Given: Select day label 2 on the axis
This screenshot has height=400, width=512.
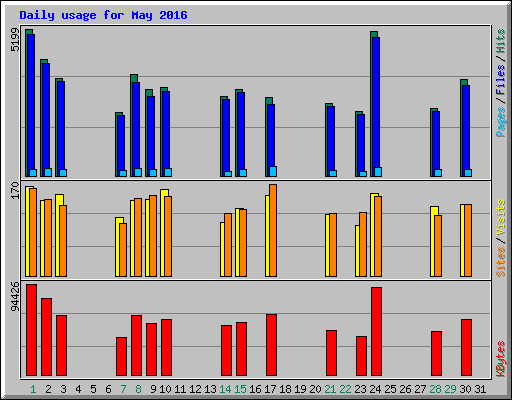Looking at the screenshot, I should click(x=48, y=389).
